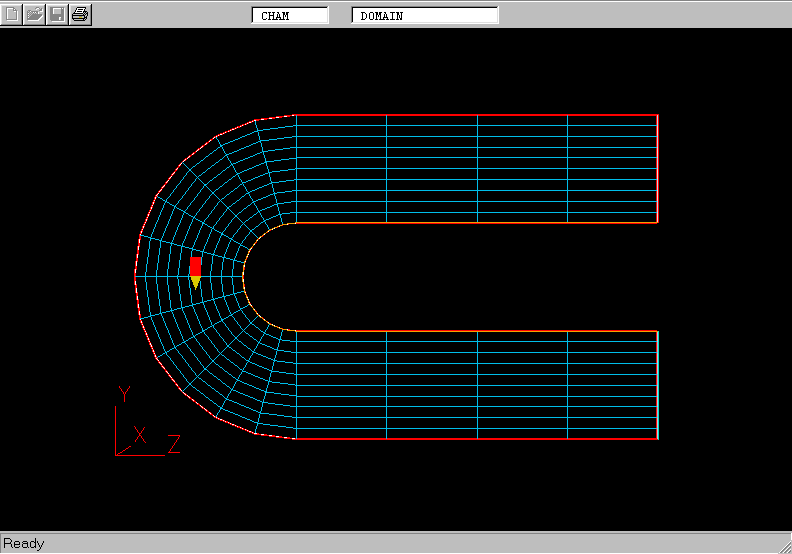Click the origin corner of the axis triad
Screen dimensions: 792x554
pos(117,454)
